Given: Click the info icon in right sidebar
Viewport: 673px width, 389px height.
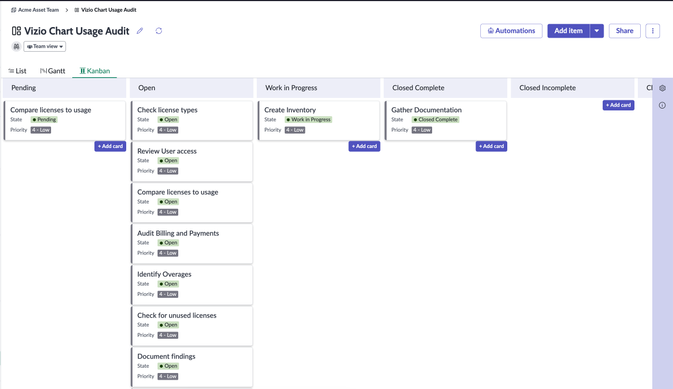Looking at the screenshot, I should [x=662, y=105].
